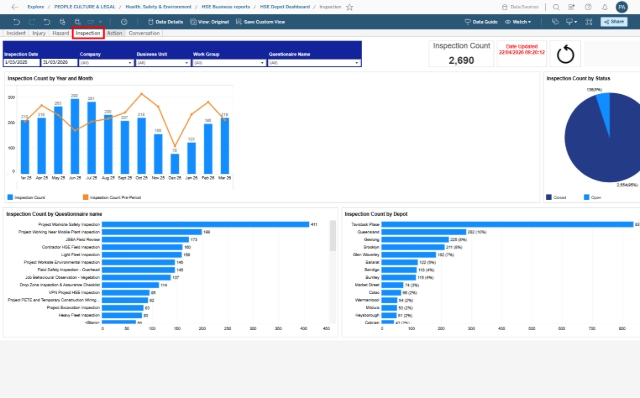Open Health, Safety & Environment breadcrumb
The image size is (640, 398).
tap(158, 7)
